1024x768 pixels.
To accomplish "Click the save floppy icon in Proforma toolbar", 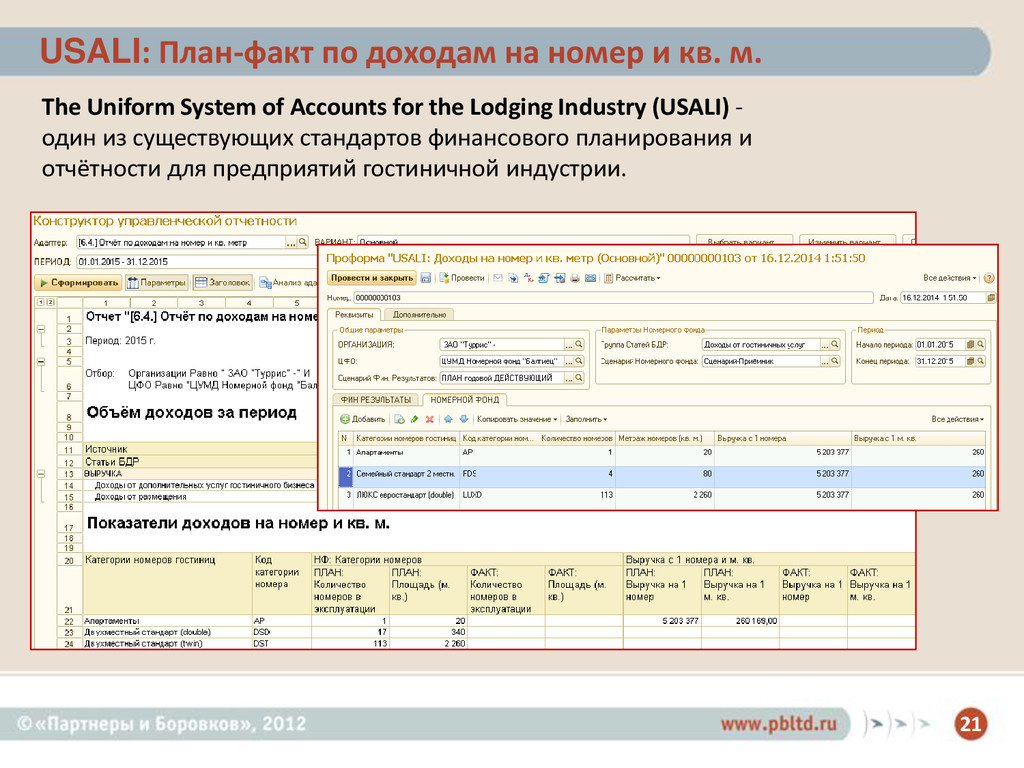I will point(426,278).
